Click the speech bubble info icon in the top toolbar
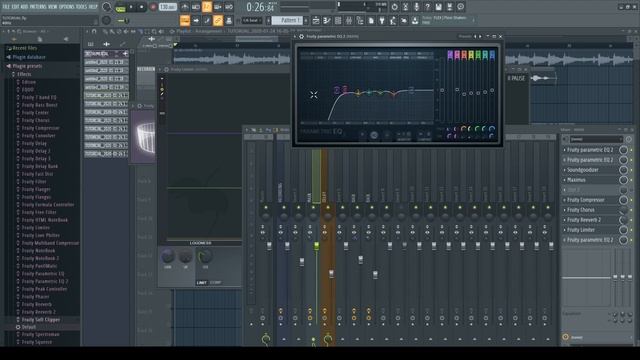Image resolution: width=640 pixels, height=360 pixels. tap(460, 7)
